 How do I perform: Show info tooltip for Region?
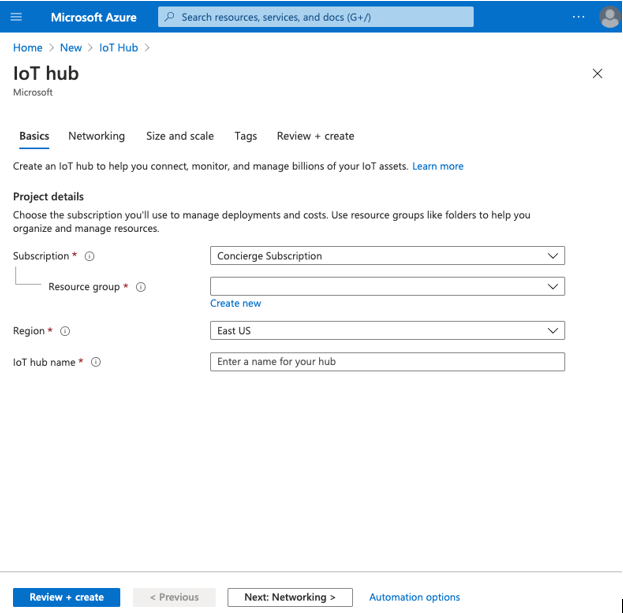[65, 331]
